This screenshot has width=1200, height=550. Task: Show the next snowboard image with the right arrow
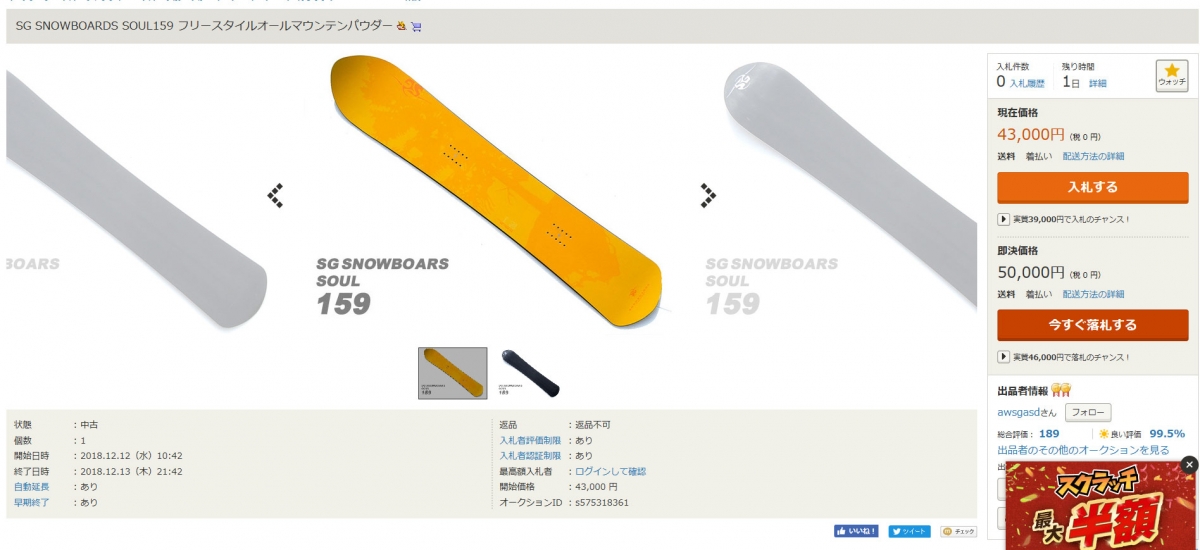point(708,196)
